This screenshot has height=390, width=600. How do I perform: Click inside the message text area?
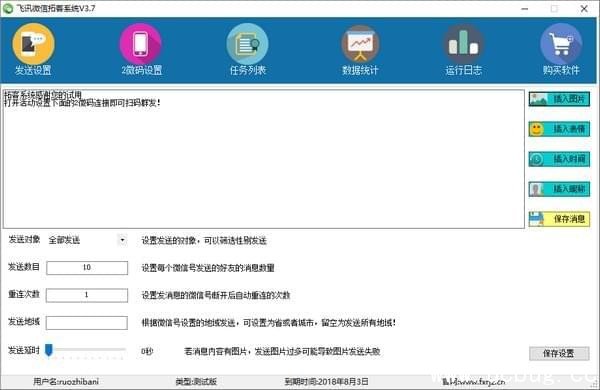pyautogui.click(x=264, y=159)
